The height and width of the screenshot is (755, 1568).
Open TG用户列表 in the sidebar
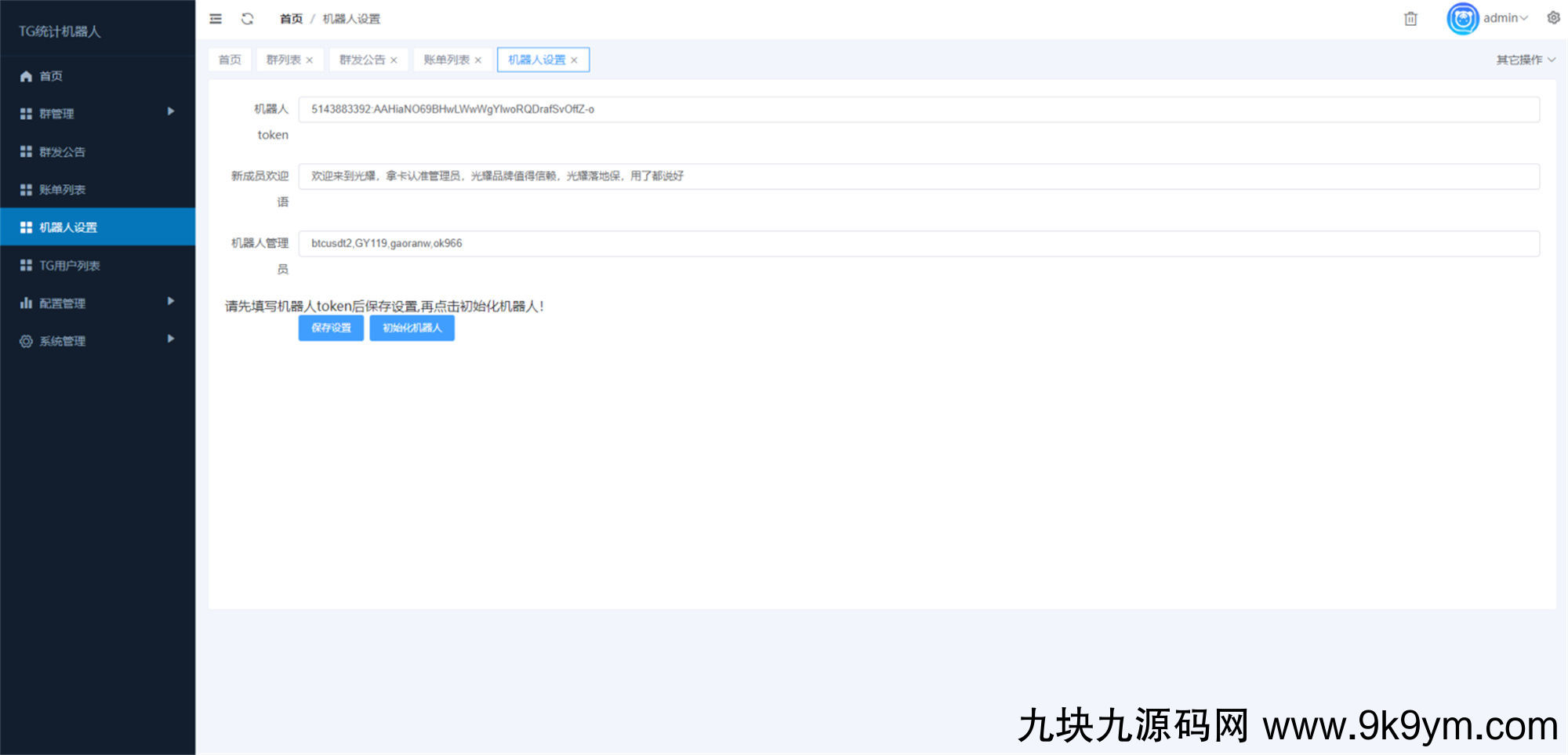[x=70, y=265]
